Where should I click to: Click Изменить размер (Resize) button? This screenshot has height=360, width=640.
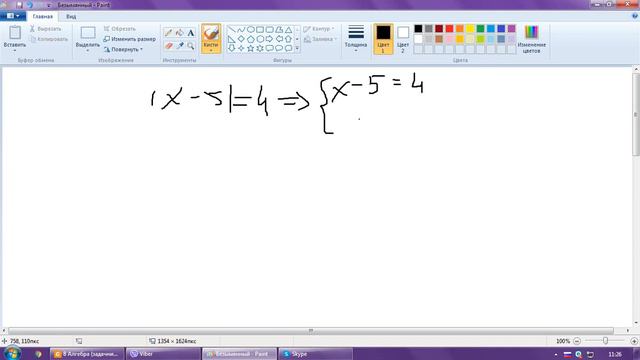click(x=129, y=39)
